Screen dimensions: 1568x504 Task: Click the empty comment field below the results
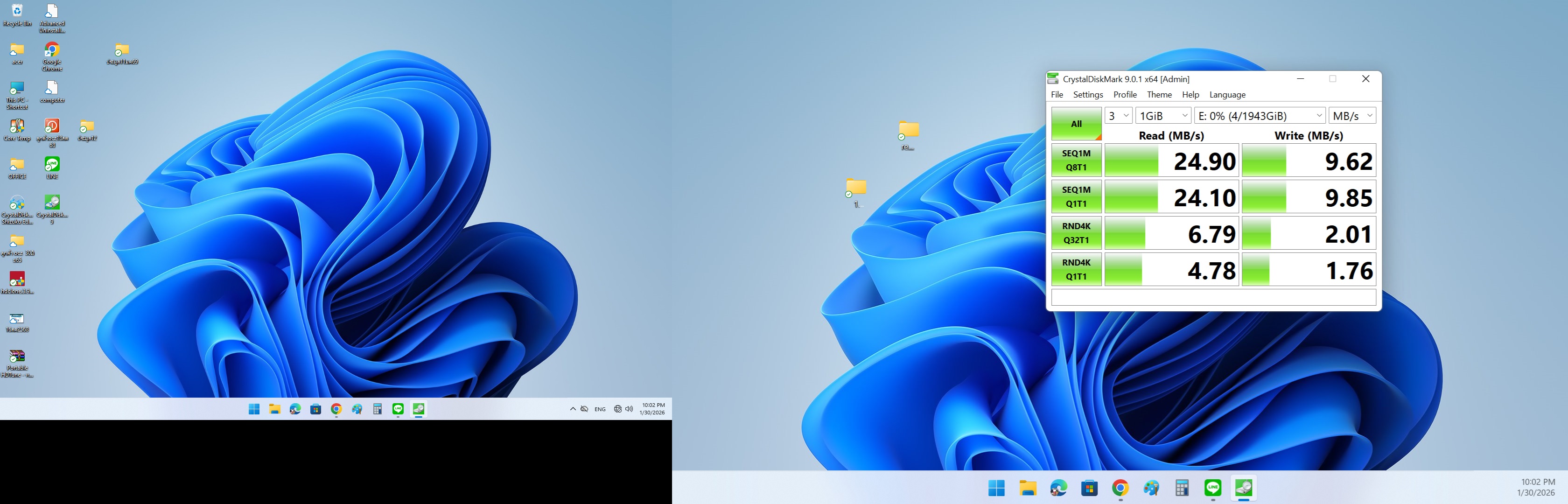point(1212,297)
